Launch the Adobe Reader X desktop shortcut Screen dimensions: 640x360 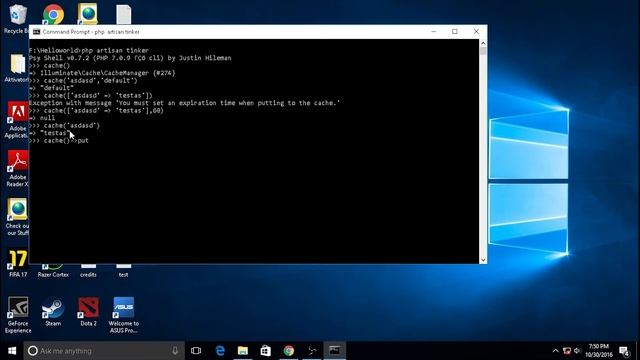[x=17, y=169]
